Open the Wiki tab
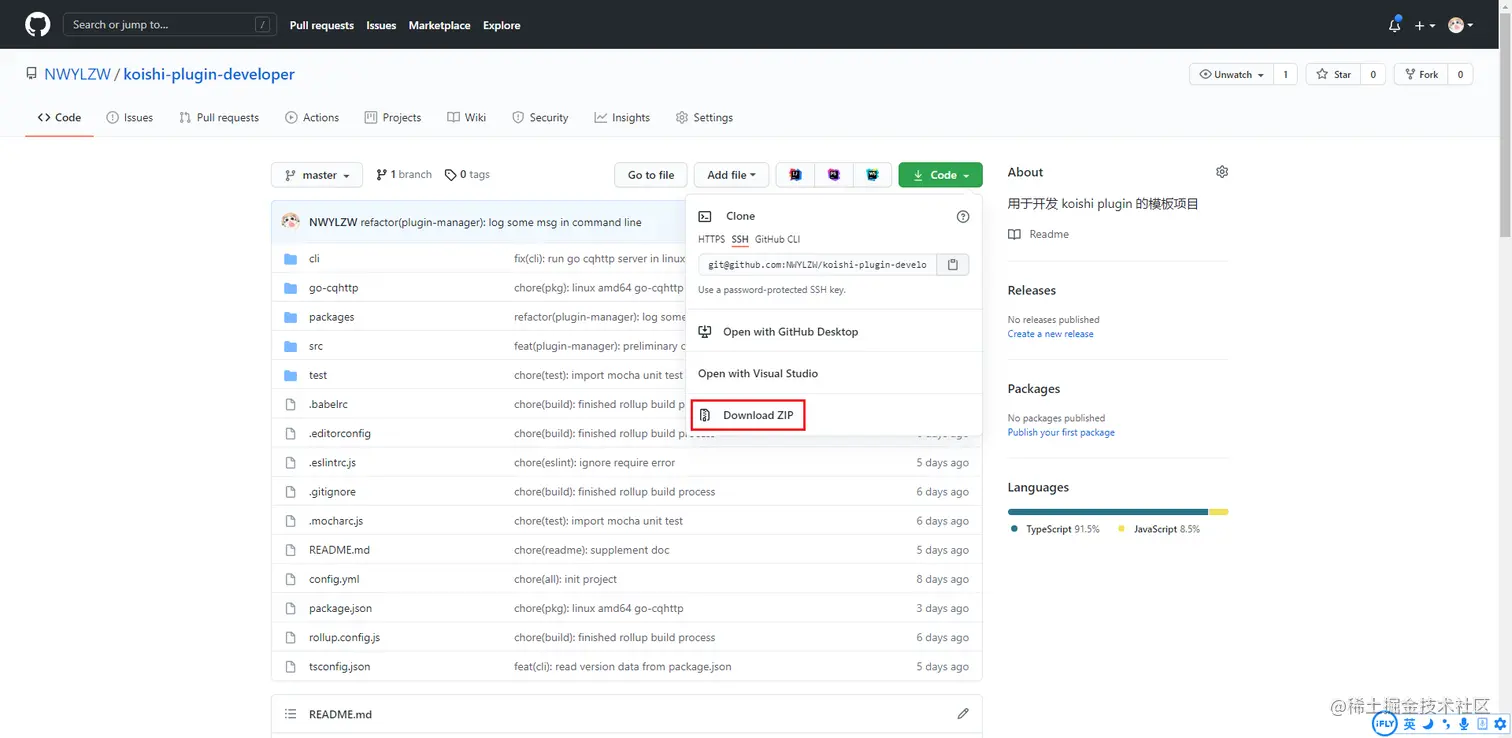 pyautogui.click(x=466, y=118)
